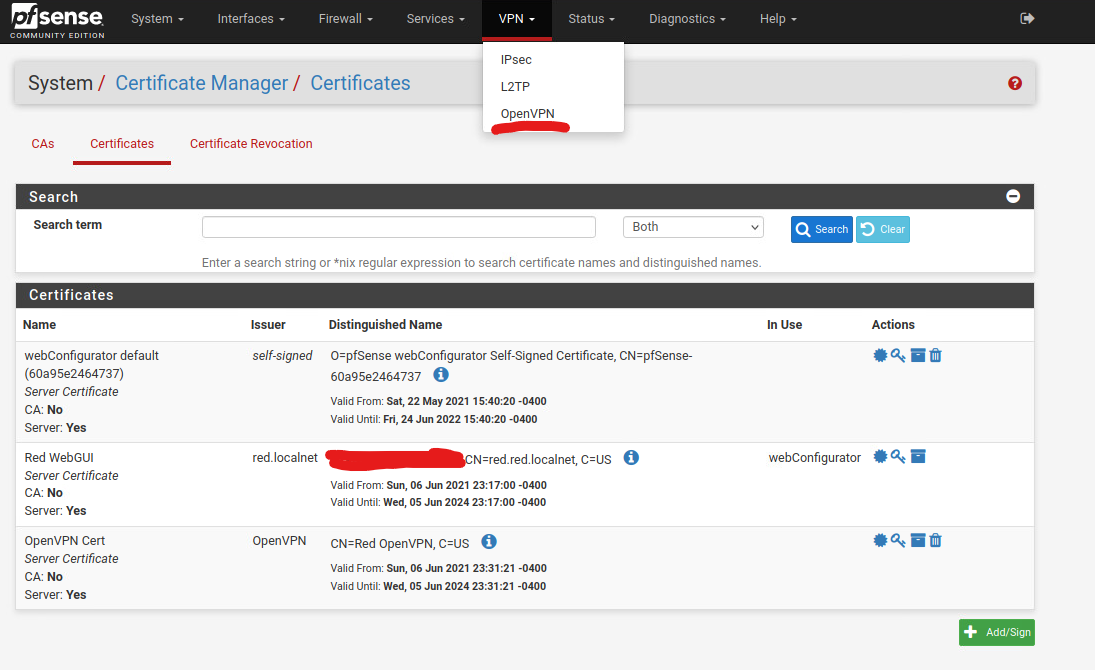Click 'Valid From: Sun, 06 Jun 2021 23:31:21' text

pos(439,568)
